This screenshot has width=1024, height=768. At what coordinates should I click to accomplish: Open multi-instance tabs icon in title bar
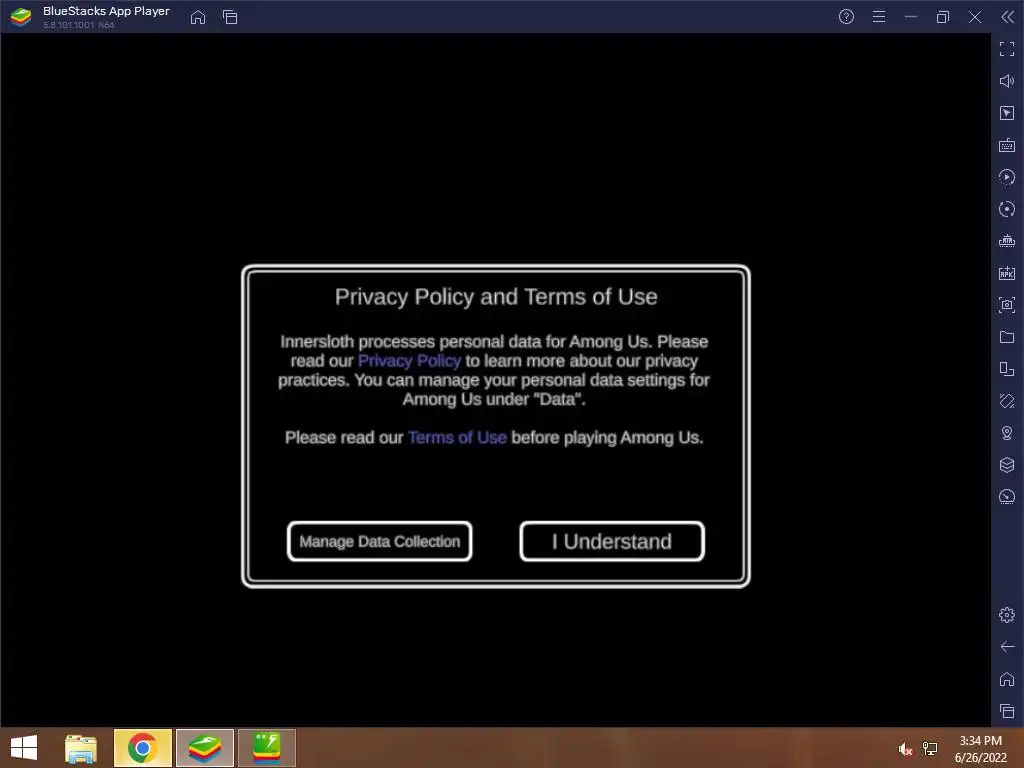pos(230,17)
